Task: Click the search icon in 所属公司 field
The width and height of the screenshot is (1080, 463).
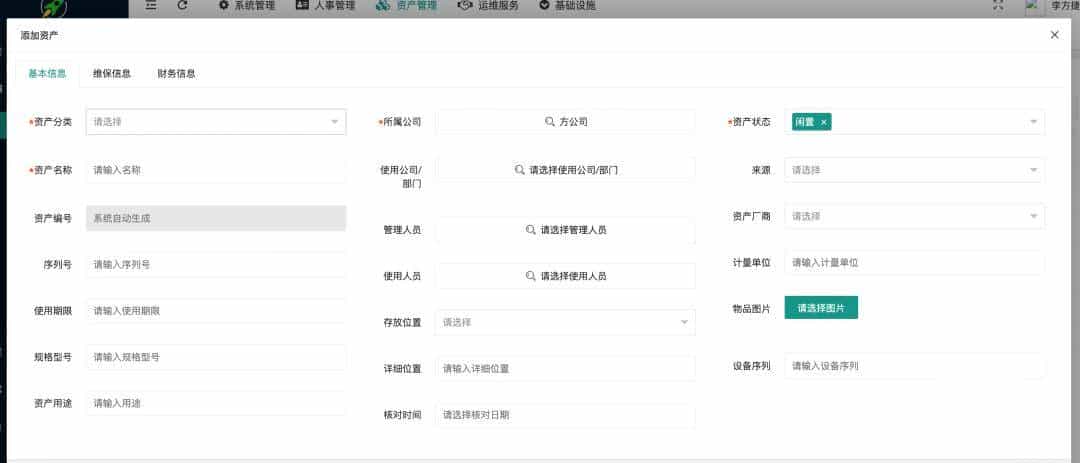Action: pyautogui.click(x=550, y=122)
